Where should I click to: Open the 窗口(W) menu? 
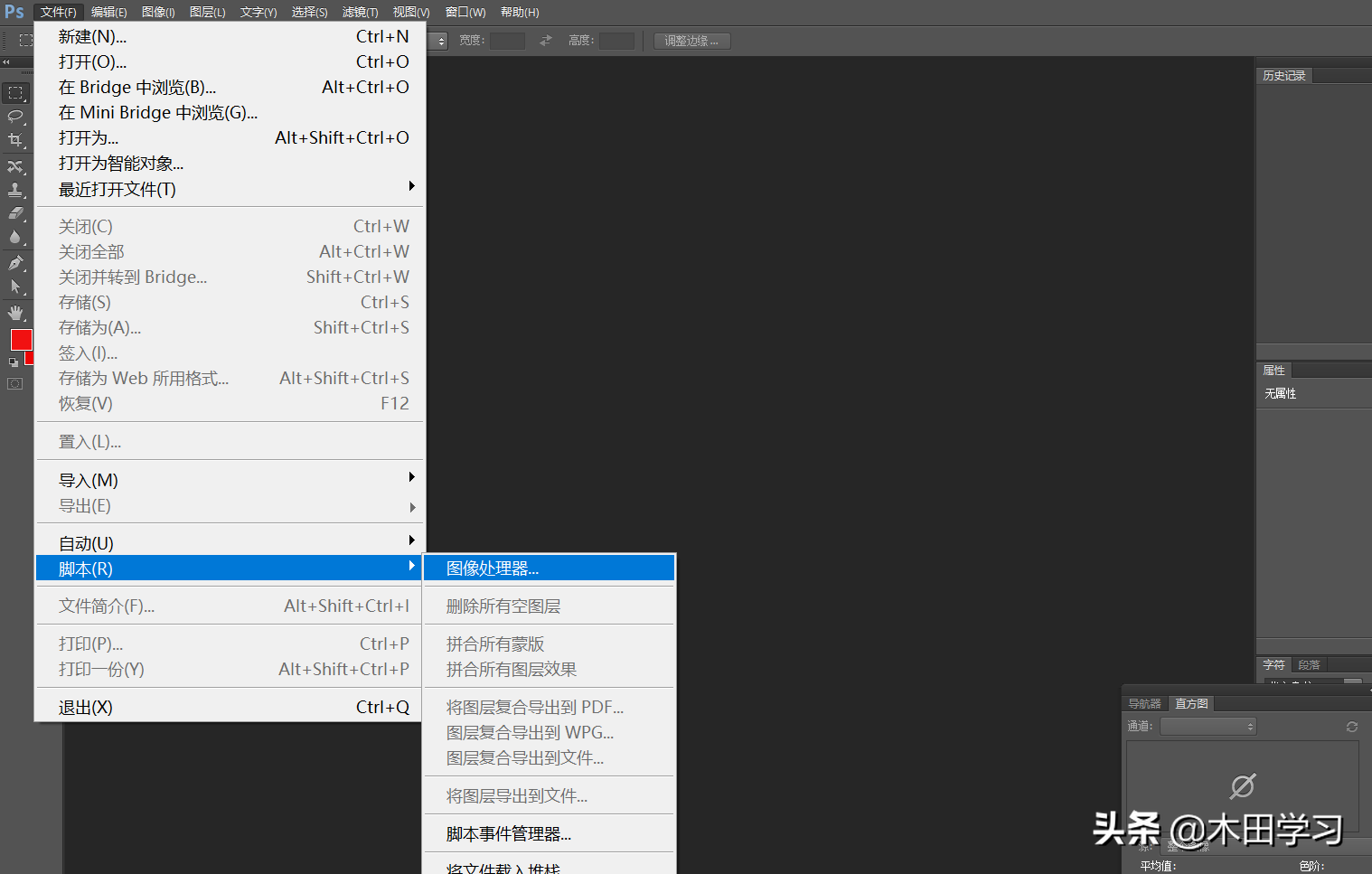pyautogui.click(x=465, y=12)
